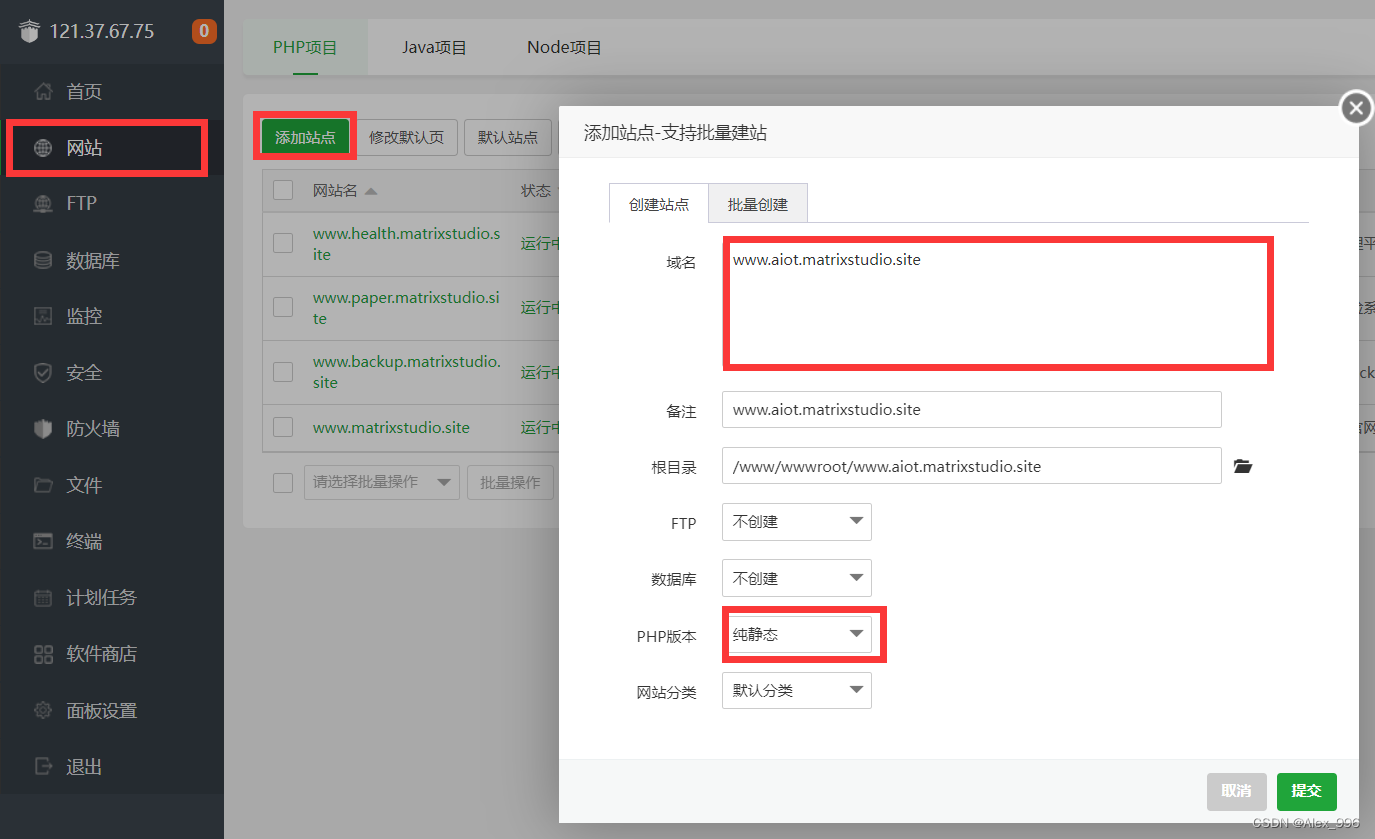1375x839 pixels.
Task: Click the orange notification badge showing 0
Action: click(x=204, y=31)
